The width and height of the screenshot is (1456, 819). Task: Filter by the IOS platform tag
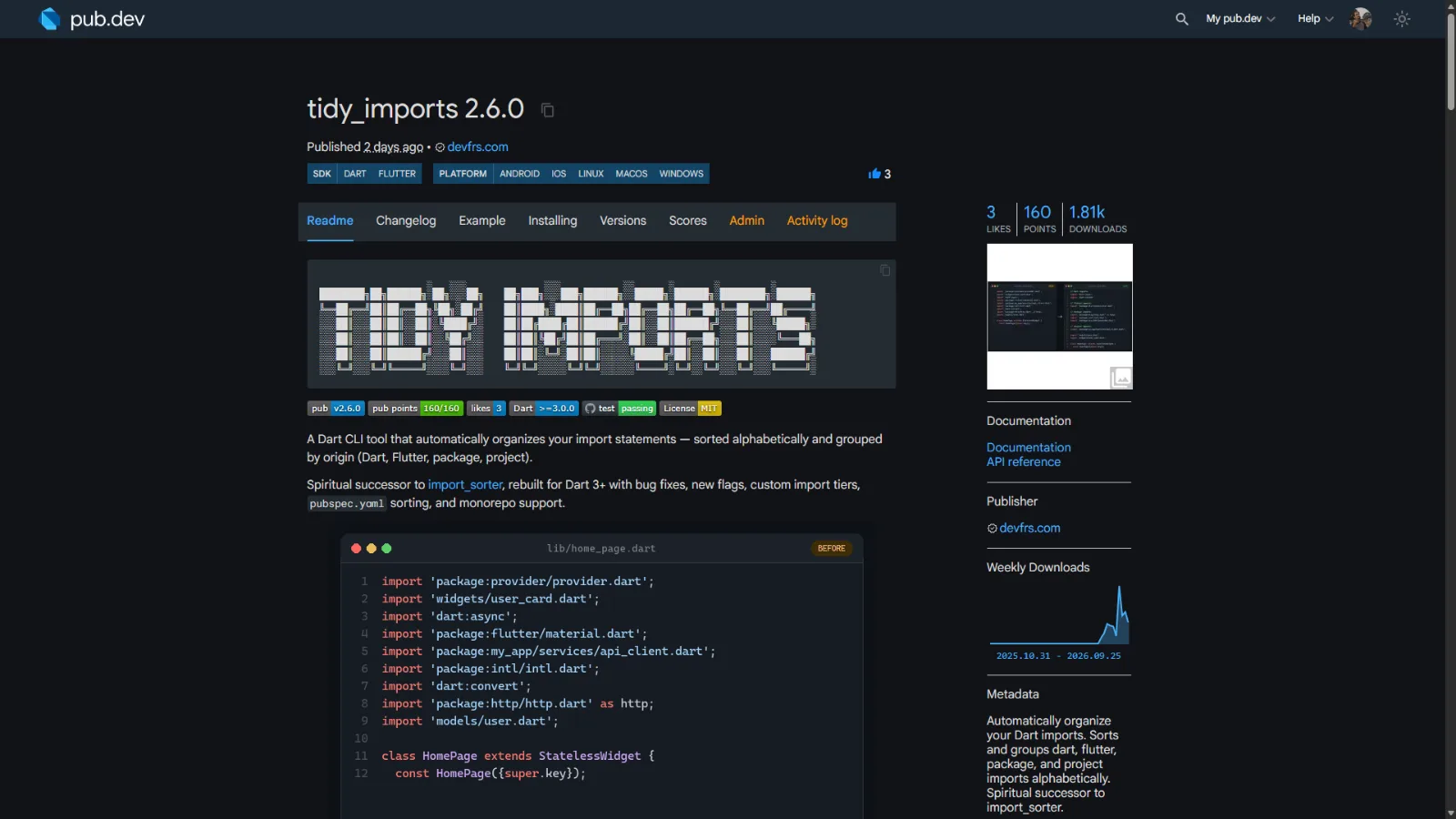[559, 174]
